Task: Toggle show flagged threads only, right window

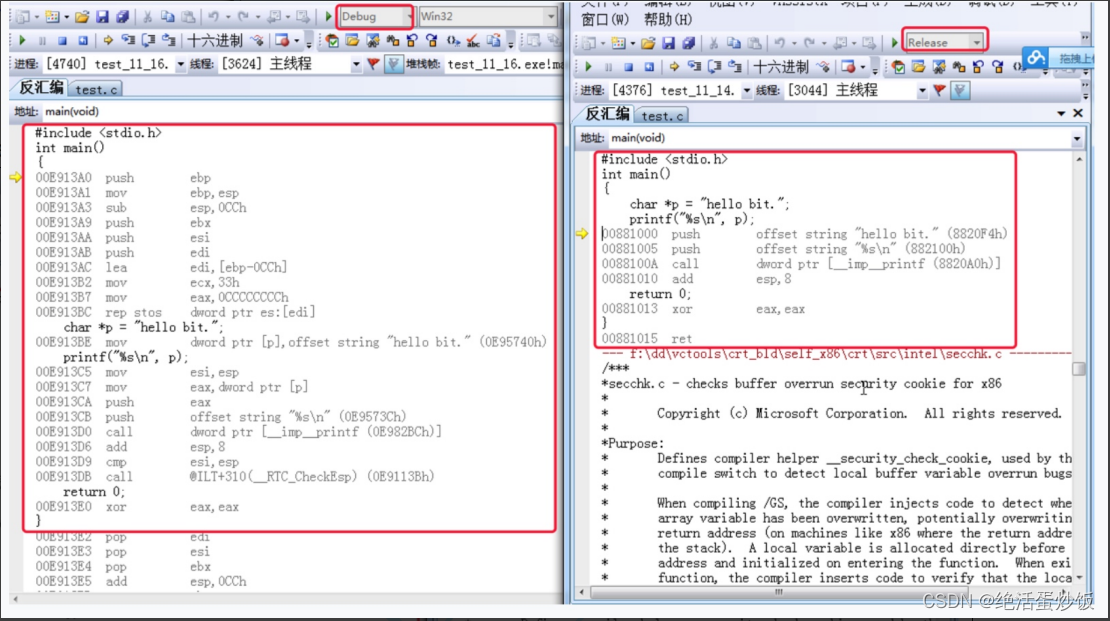Action: click(960, 91)
